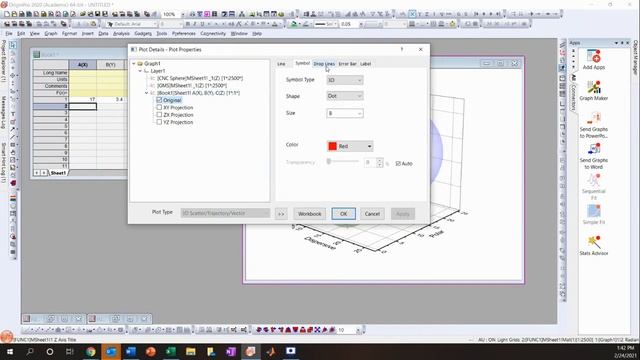Switch to the Label tab
The image size is (640, 360).
[366, 64]
